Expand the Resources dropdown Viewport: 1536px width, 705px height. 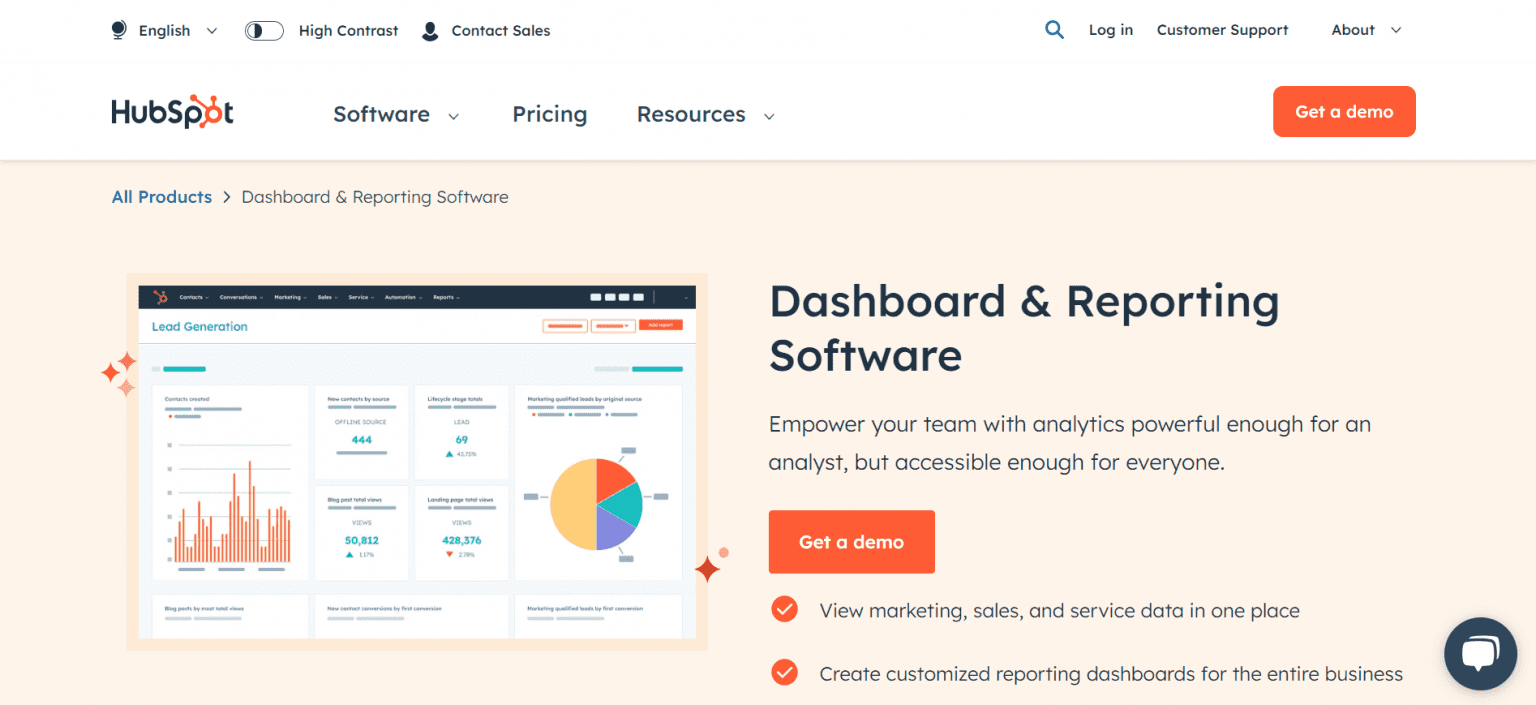point(705,114)
